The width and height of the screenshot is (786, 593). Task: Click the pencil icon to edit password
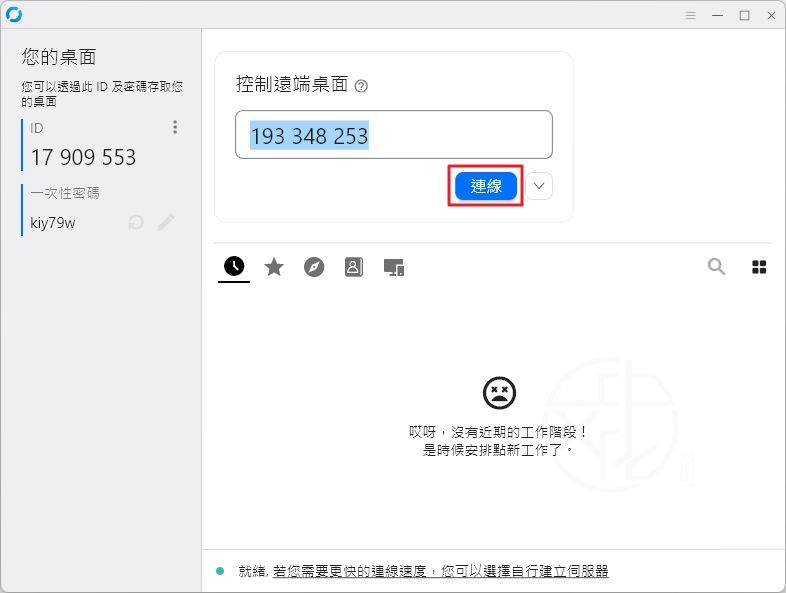click(x=166, y=222)
